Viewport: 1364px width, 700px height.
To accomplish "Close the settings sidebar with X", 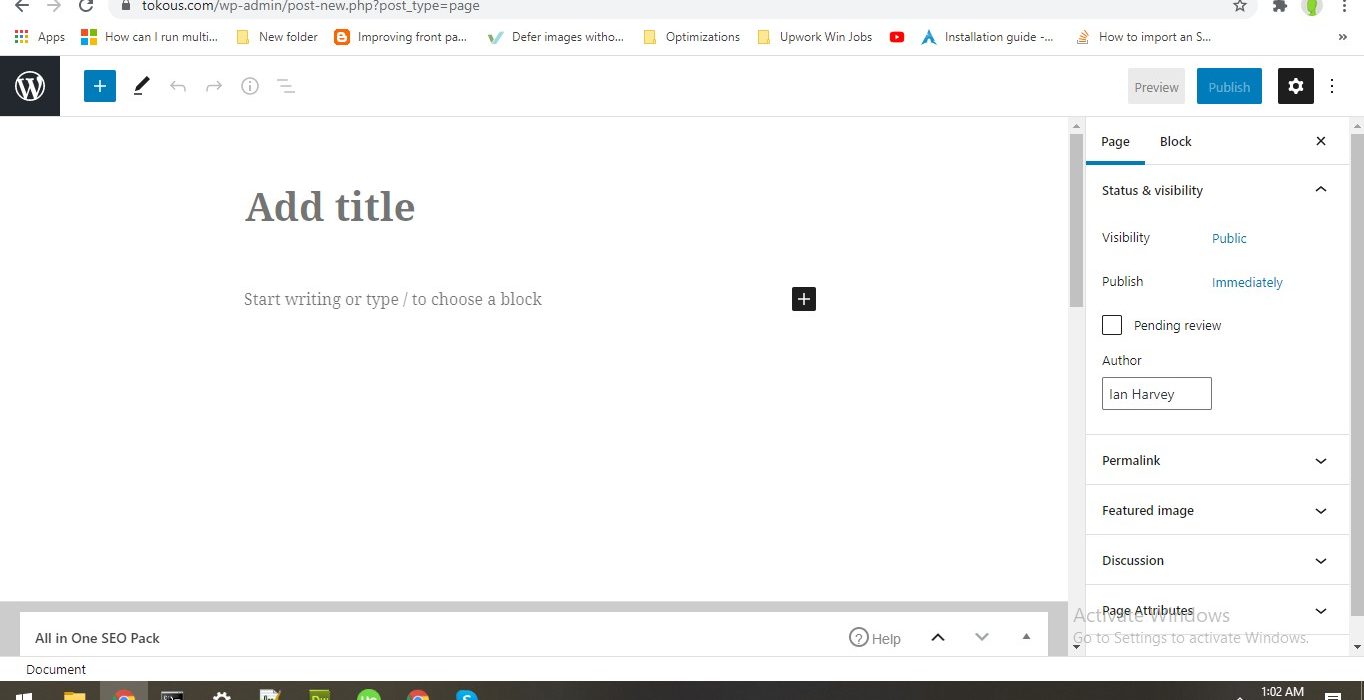I will click(1321, 141).
